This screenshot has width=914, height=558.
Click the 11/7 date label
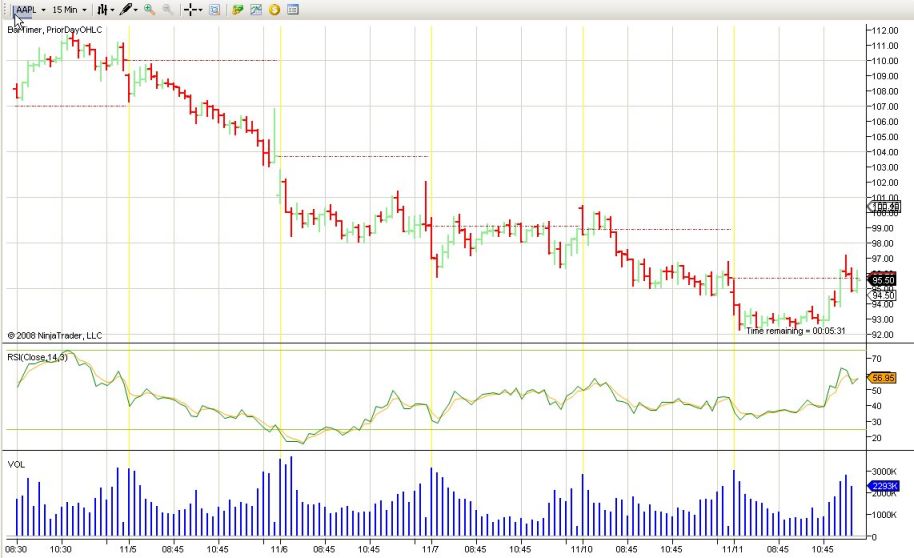point(430,549)
